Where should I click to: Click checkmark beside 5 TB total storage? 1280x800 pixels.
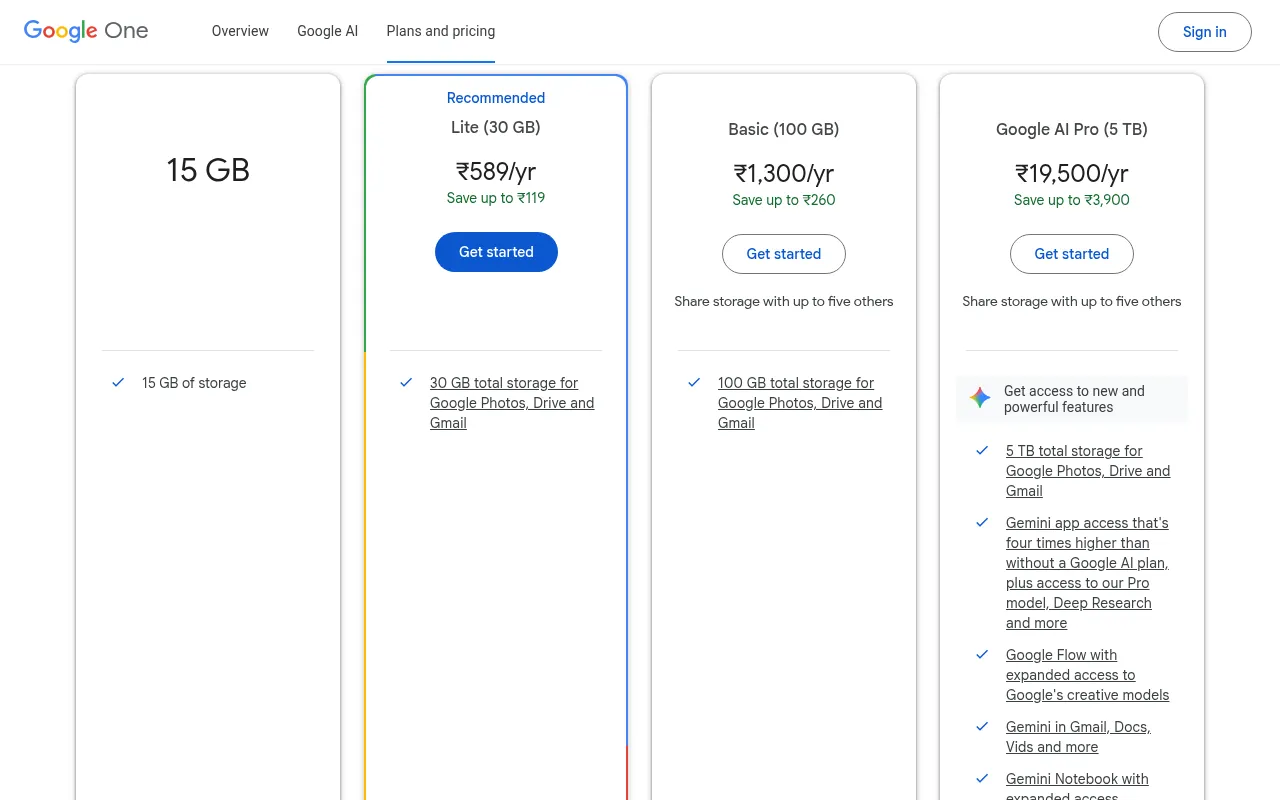point(982,450)
